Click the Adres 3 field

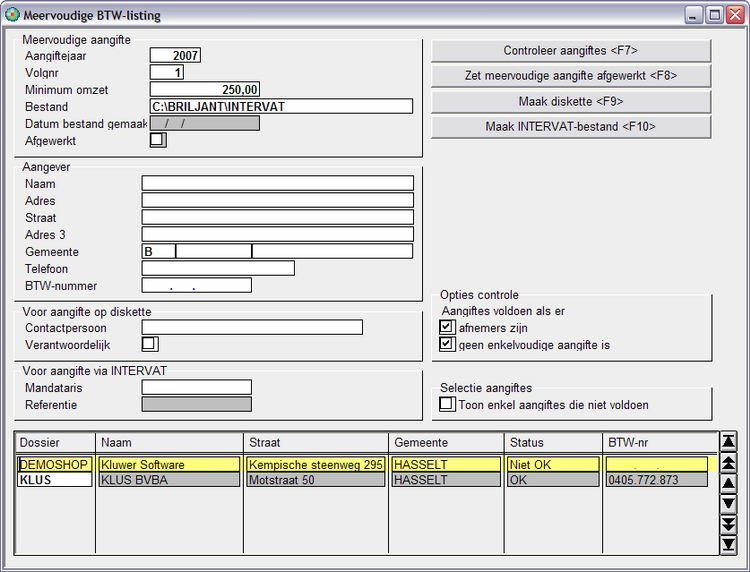tap(277, 234)
